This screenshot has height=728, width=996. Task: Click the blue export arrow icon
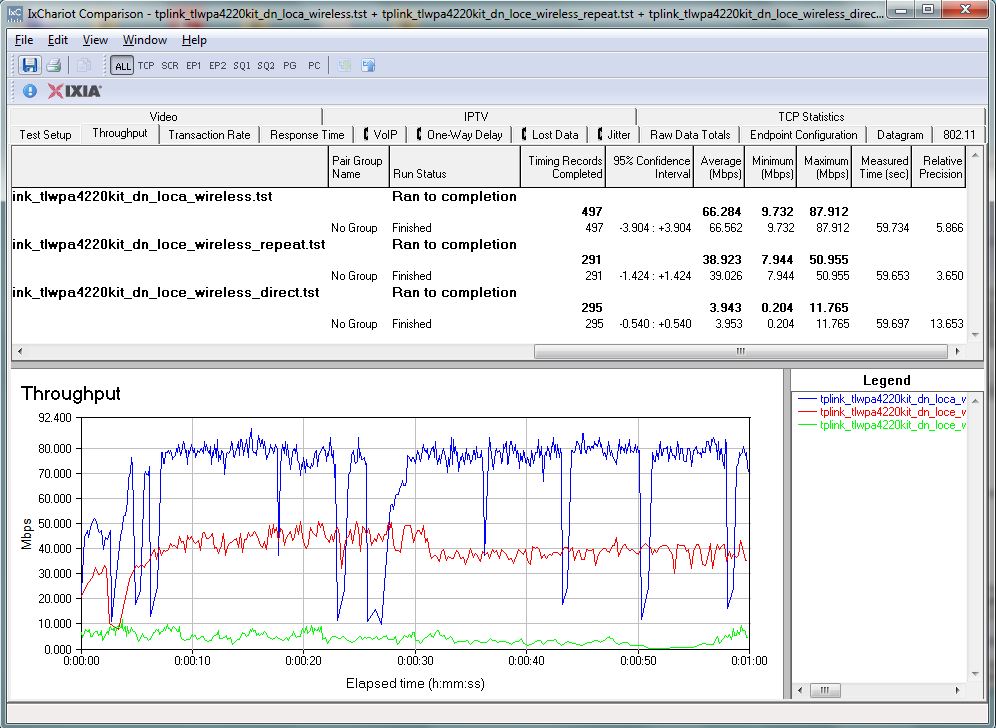coord(368,65)
